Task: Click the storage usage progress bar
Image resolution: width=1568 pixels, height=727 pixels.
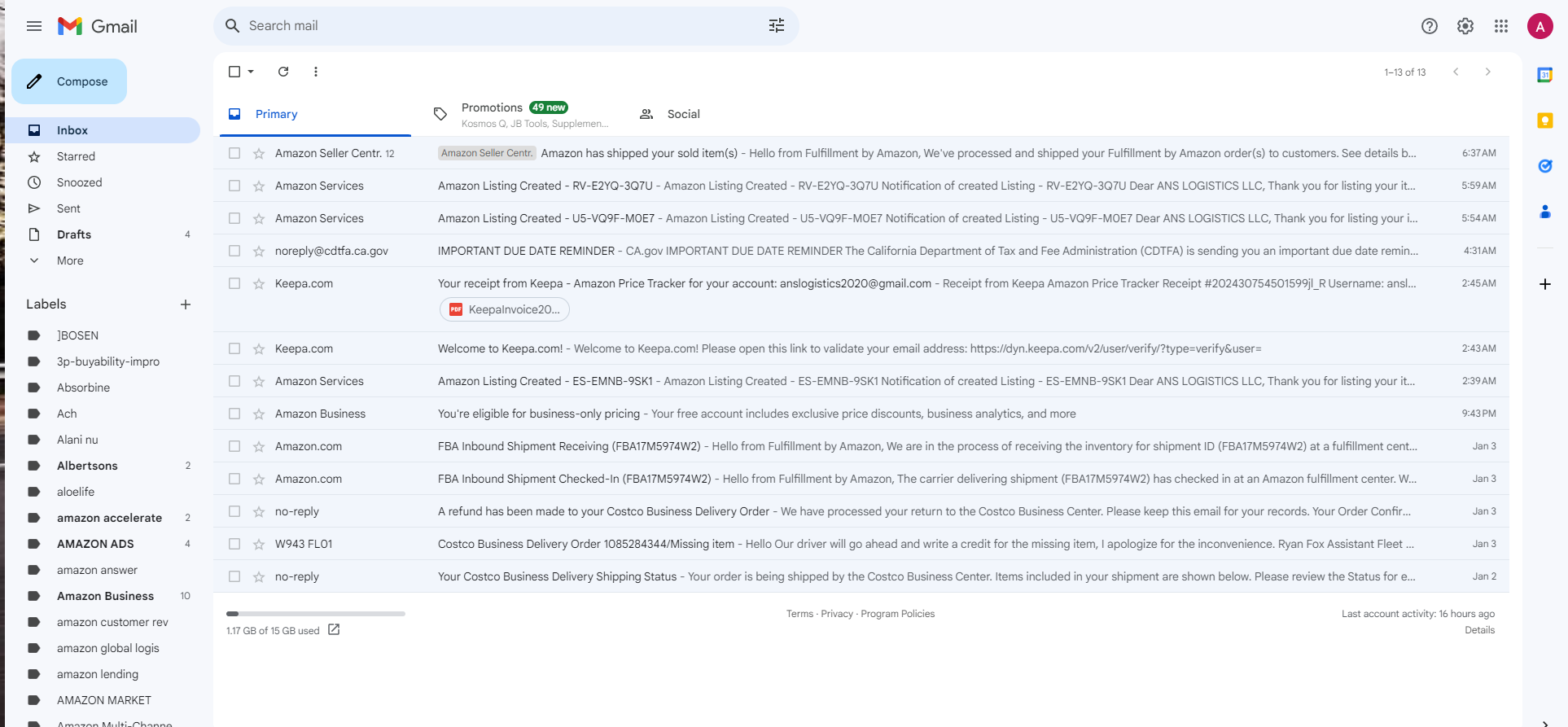Action: point(316,614)
